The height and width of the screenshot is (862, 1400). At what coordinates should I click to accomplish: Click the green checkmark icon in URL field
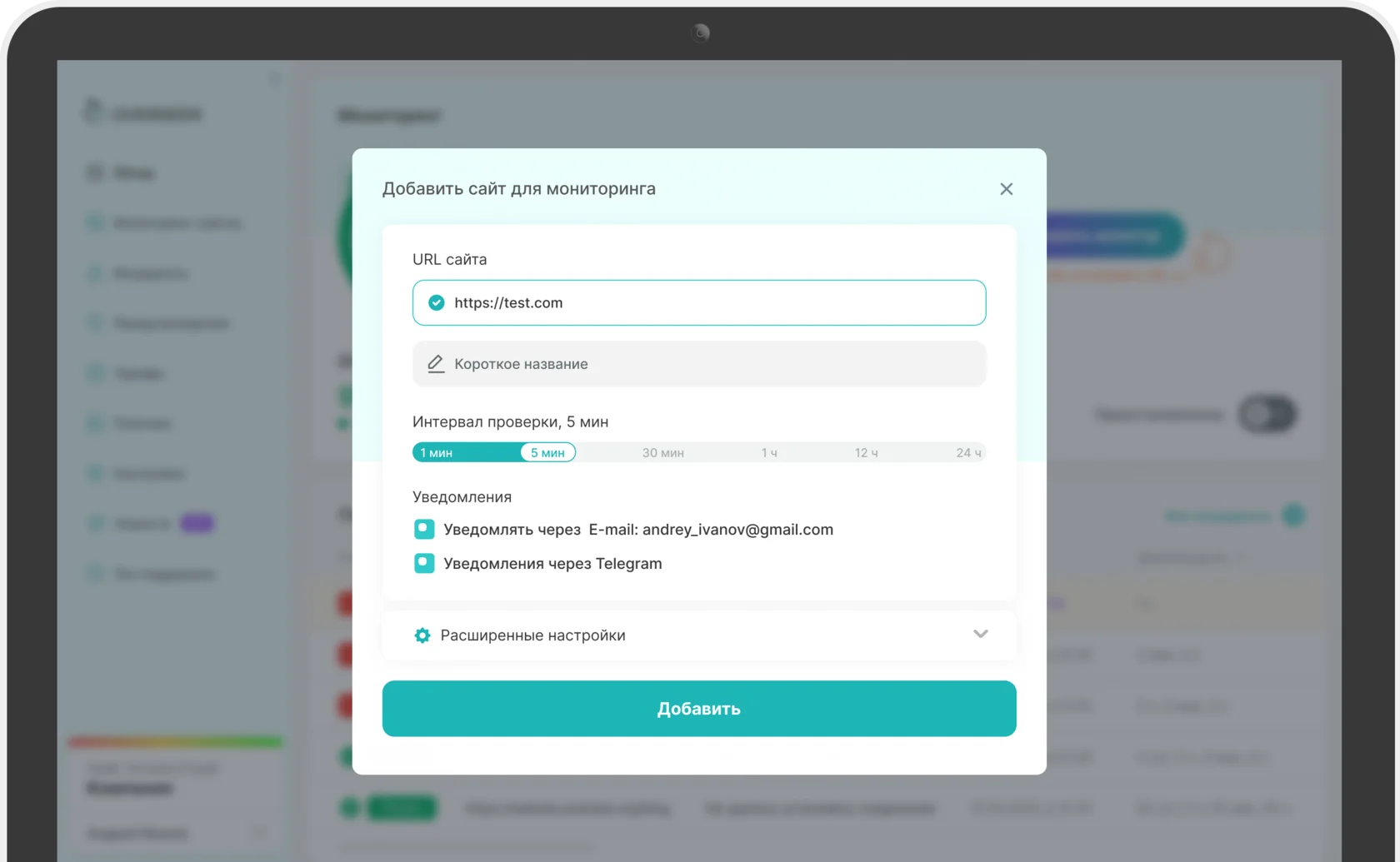[436, 303]
